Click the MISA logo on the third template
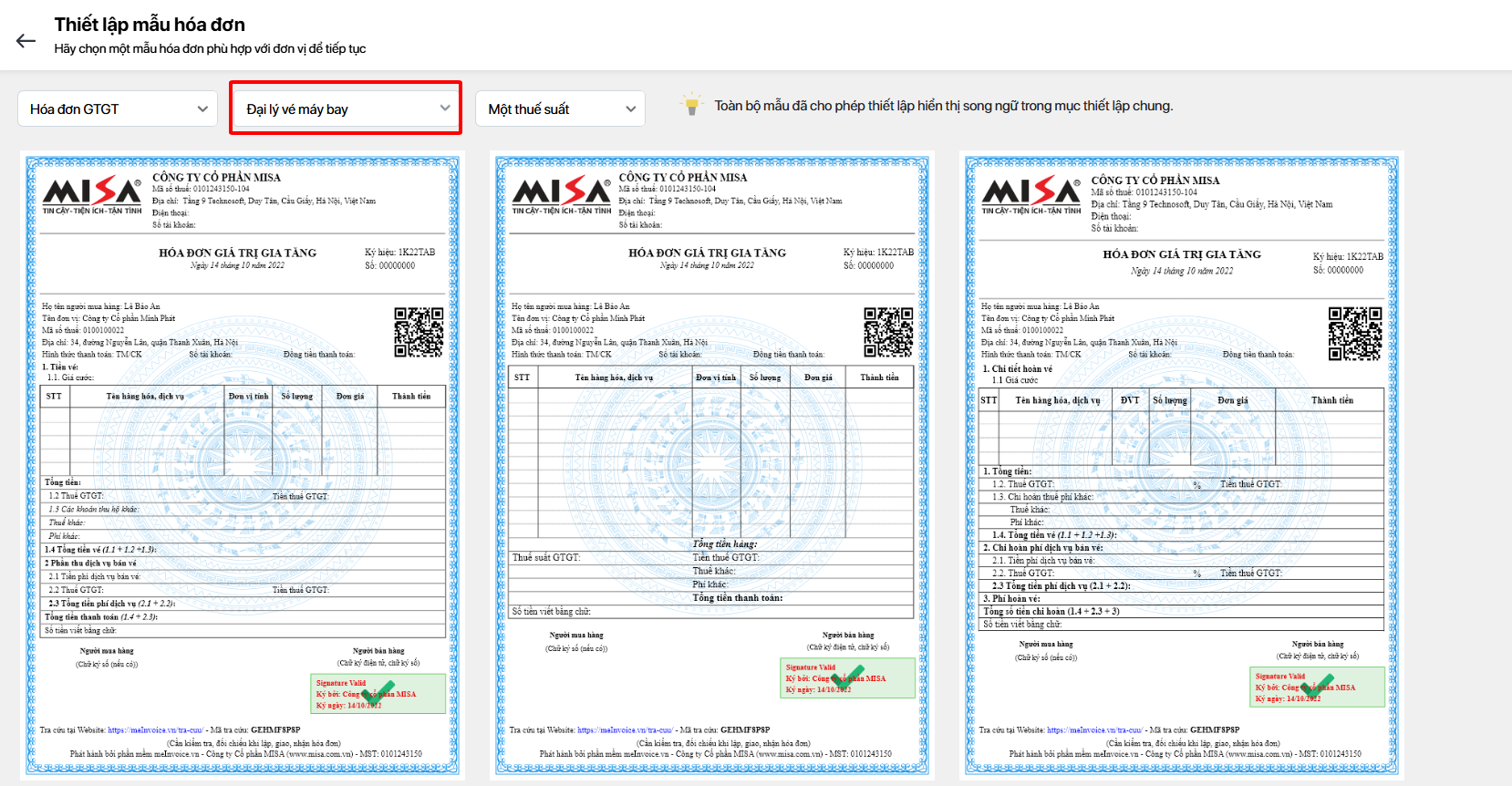The width and height of the screenshot is (1512, 786). pyautogui.click(x=1030, y=194)
